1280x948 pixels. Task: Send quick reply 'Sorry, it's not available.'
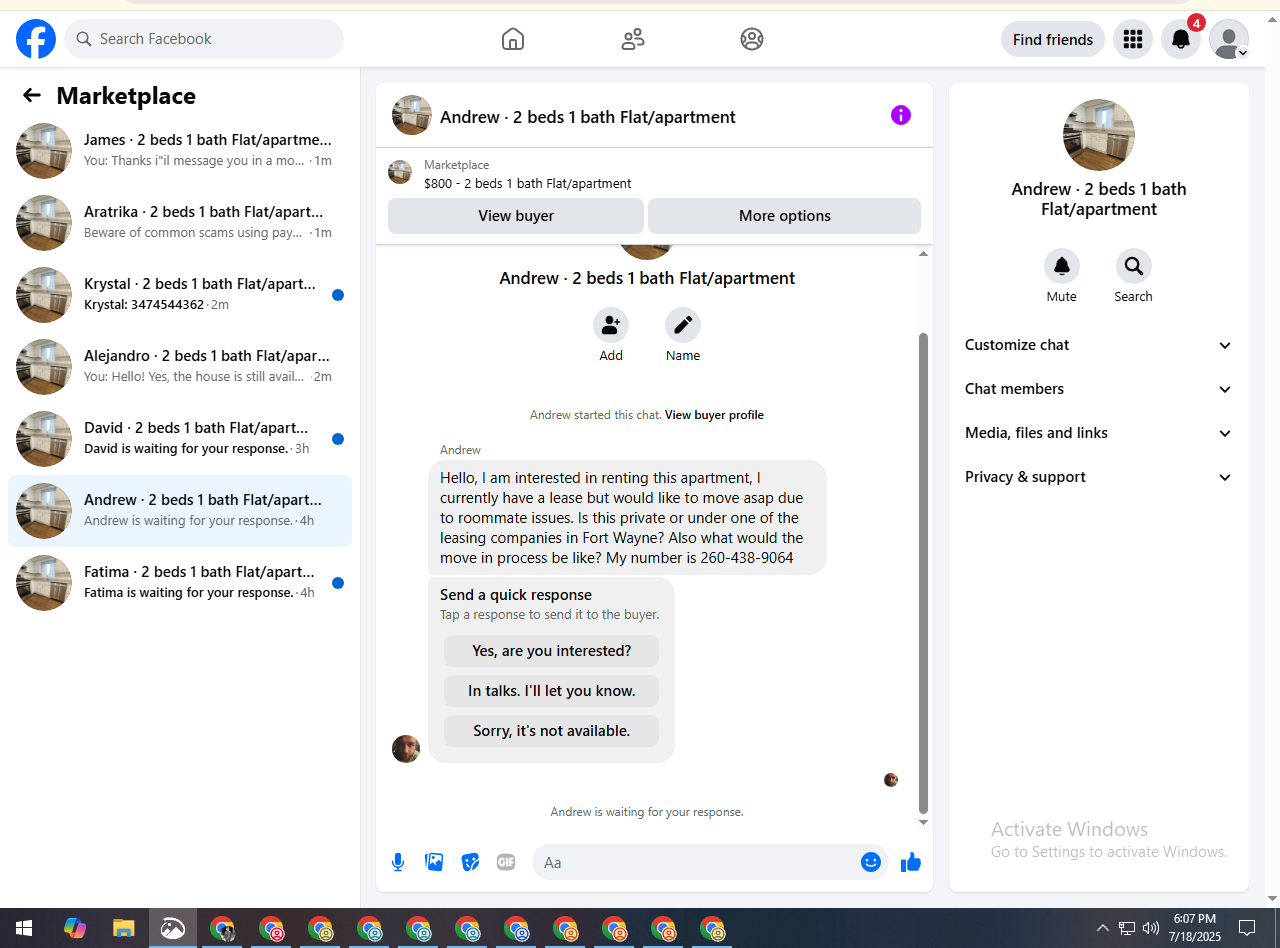click(x=551, y=731)
